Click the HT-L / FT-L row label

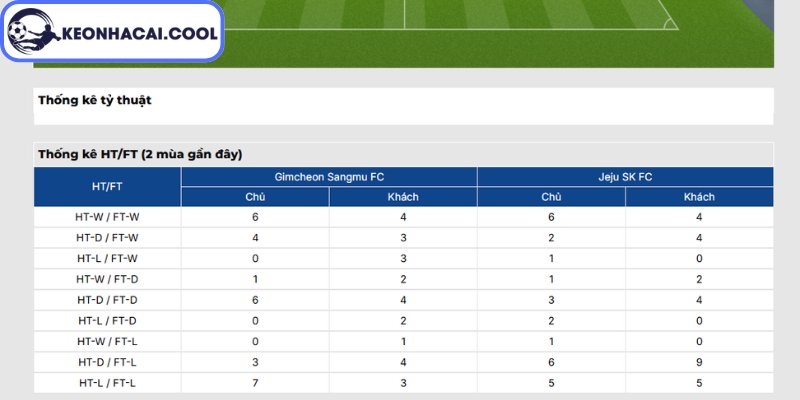[107, 383]
